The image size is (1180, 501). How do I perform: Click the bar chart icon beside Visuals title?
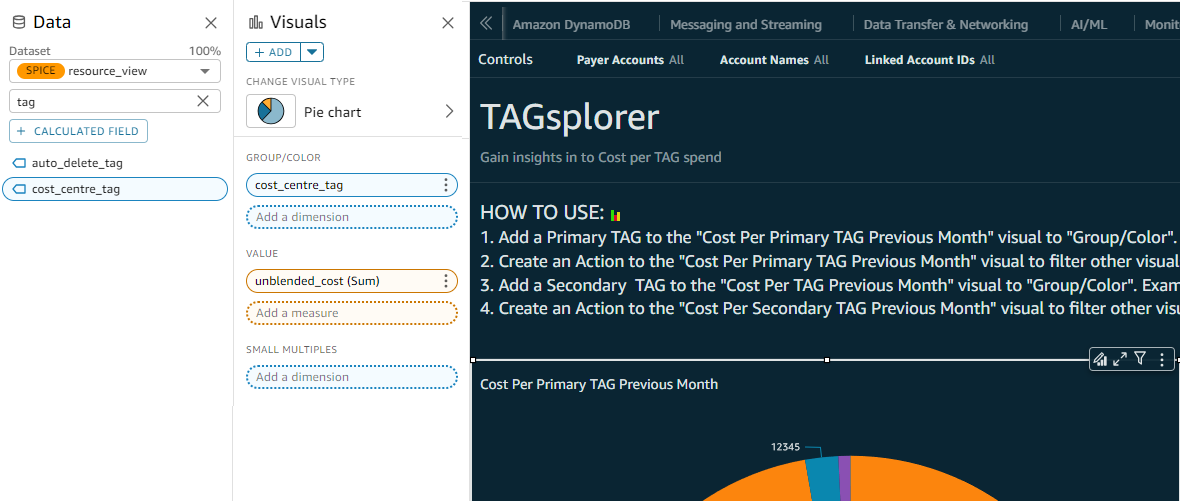click(x=256, y=23)
